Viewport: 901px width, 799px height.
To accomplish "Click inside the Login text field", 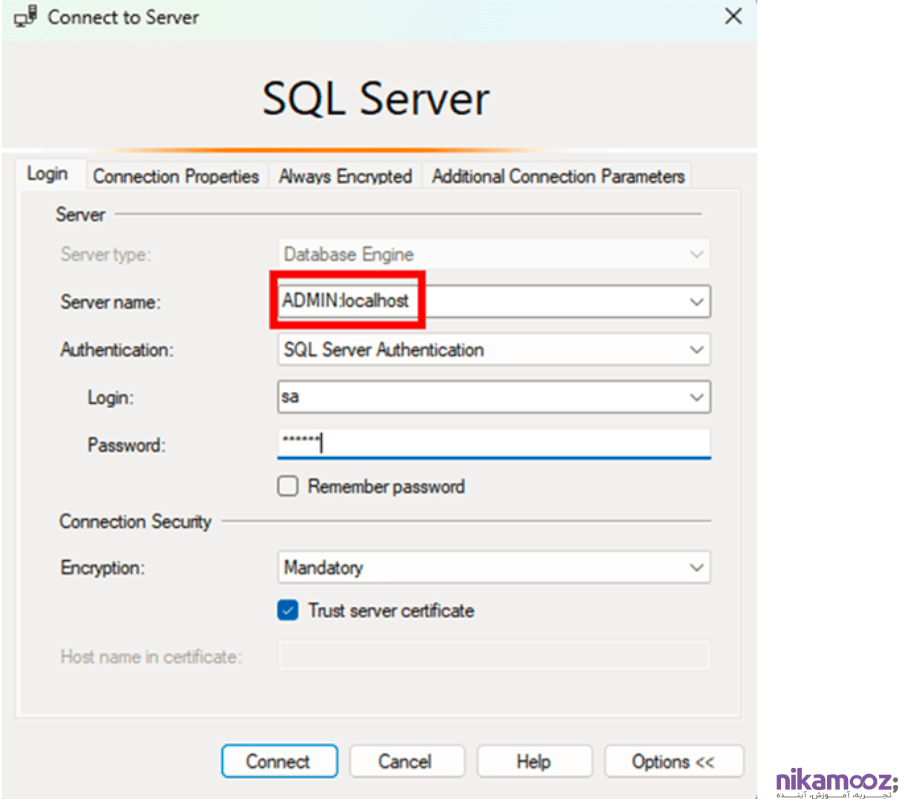I will tap(480, 397).
